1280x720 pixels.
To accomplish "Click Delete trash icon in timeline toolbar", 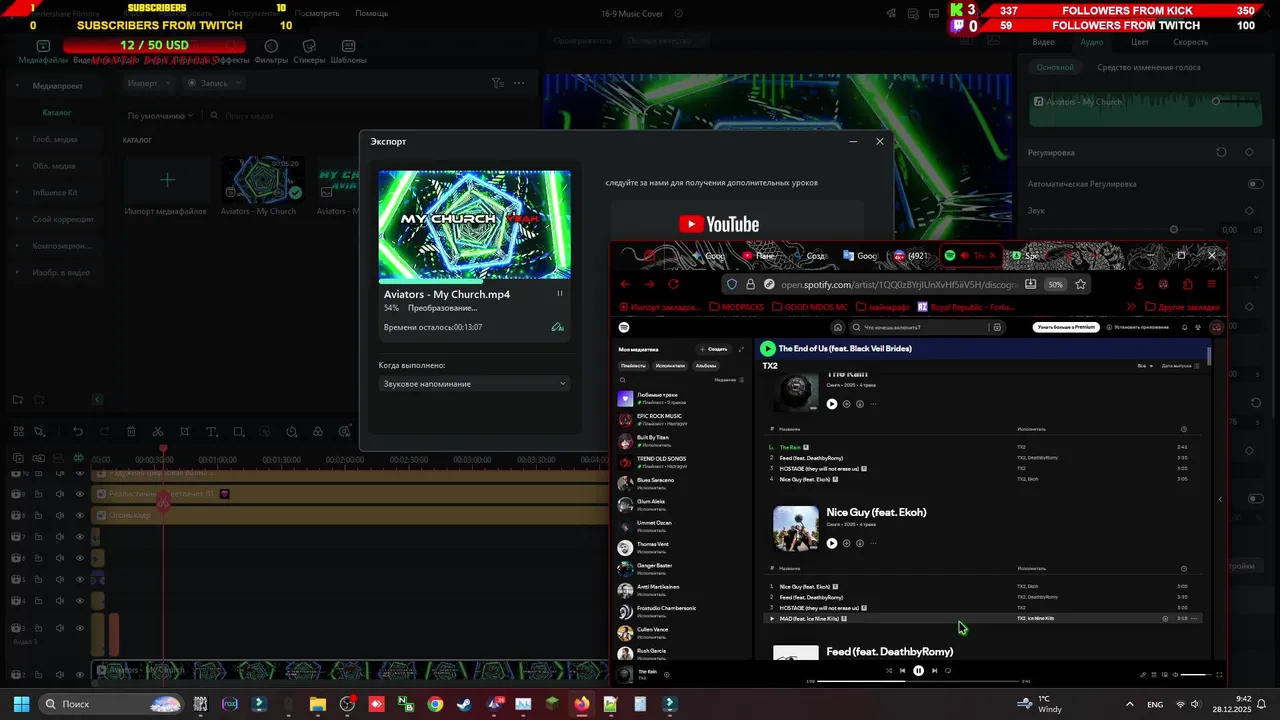I will [131, 432].
